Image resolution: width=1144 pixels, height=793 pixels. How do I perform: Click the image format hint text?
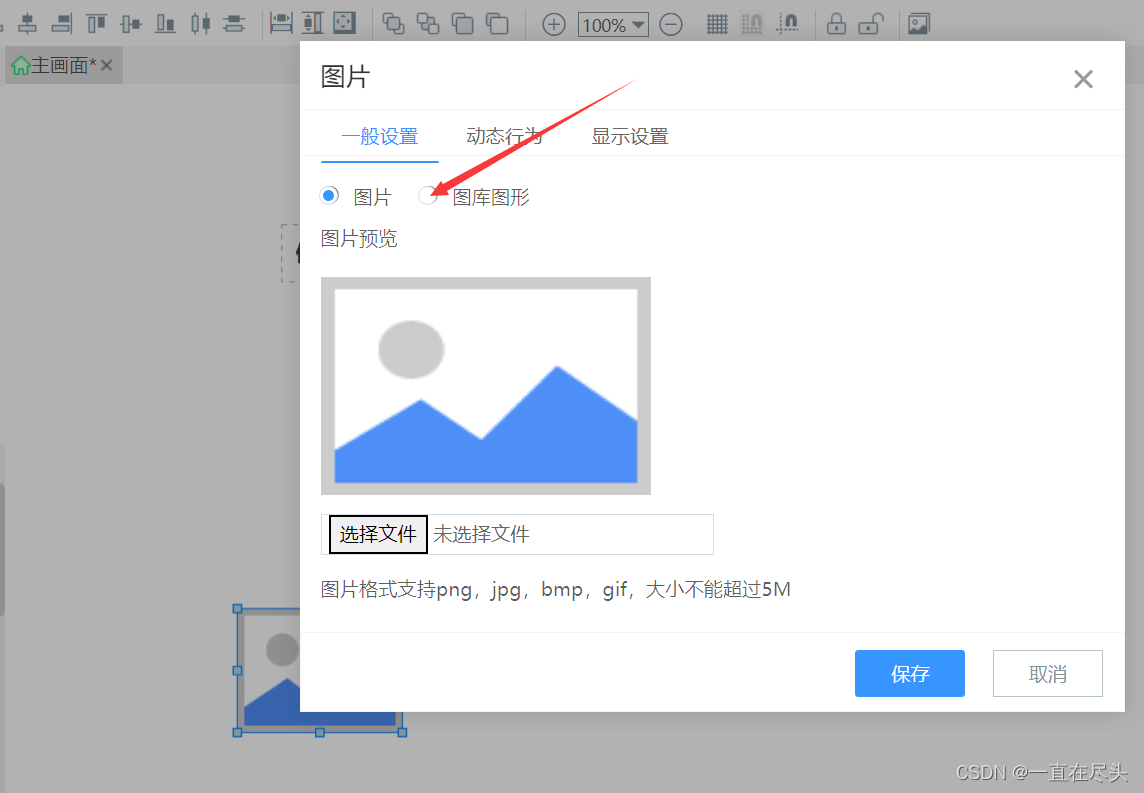[556, 589]
